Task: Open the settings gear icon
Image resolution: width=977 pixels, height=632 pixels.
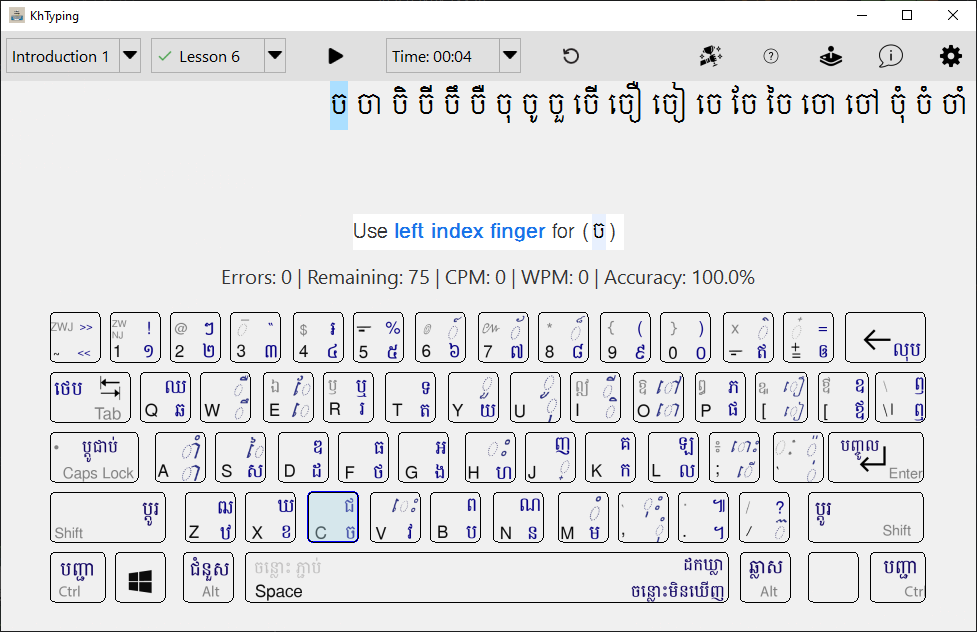Action: 949,56
